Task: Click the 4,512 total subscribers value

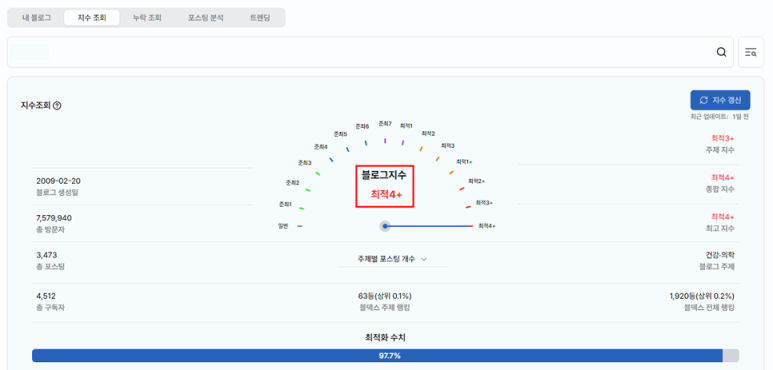Action: click(46, 296)
